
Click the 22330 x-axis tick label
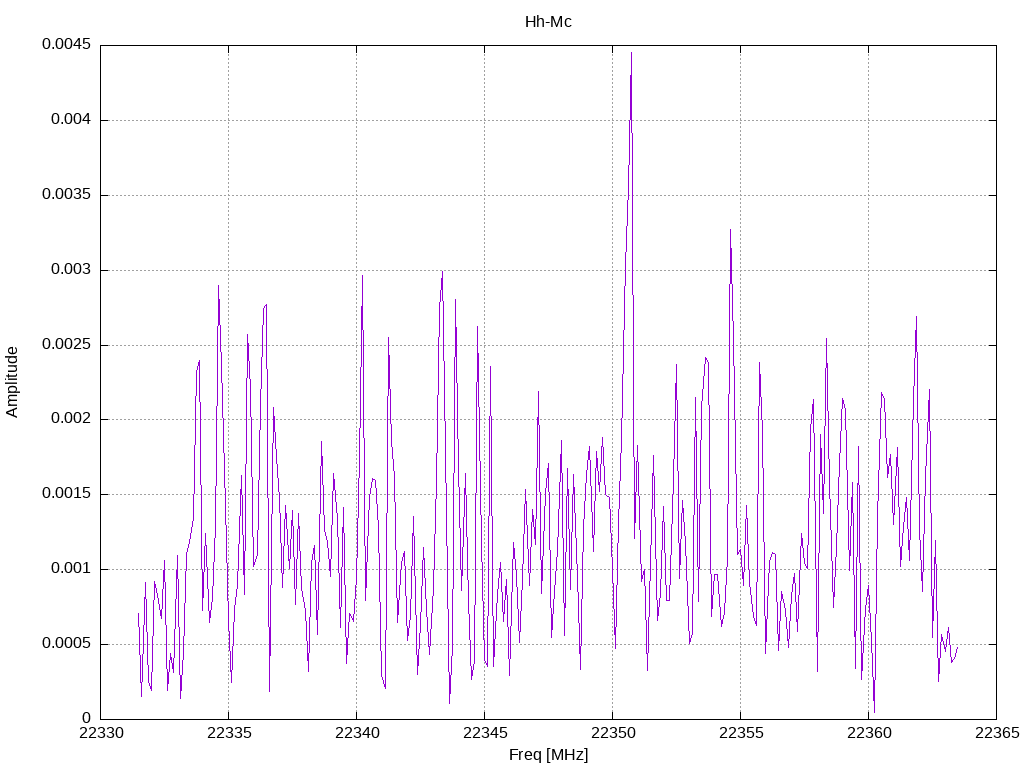point(100,735)
